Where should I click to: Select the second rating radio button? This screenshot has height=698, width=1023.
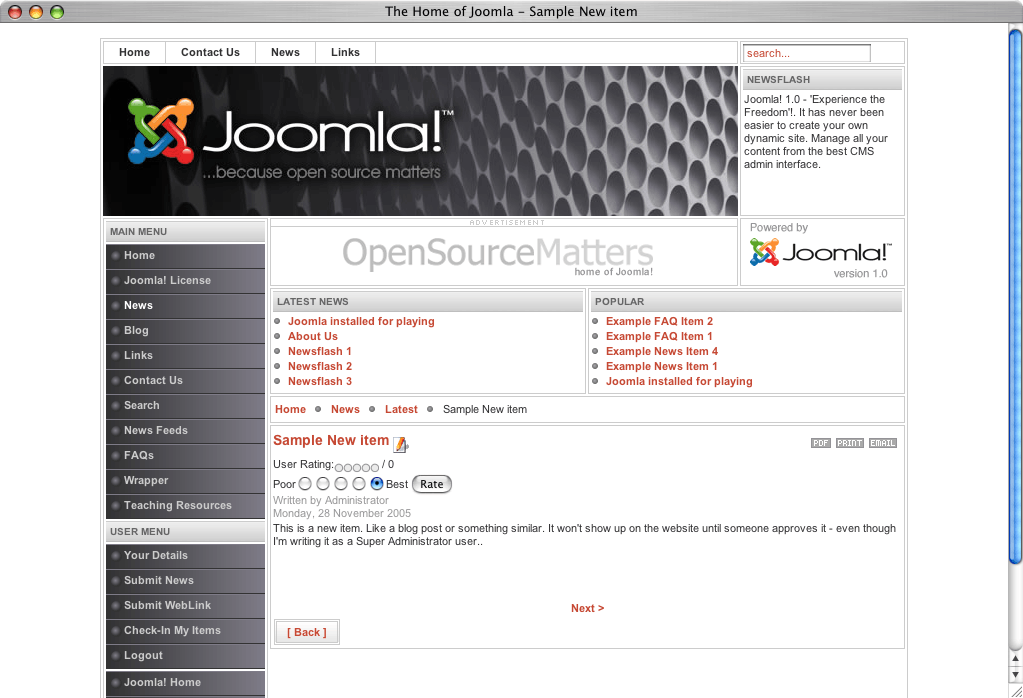(323, 484)
